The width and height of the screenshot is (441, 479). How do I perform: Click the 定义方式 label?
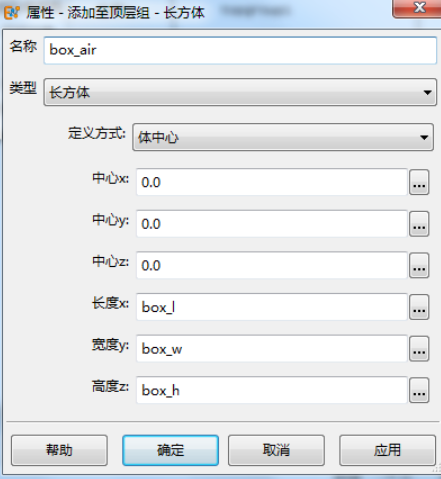point(97,133)
